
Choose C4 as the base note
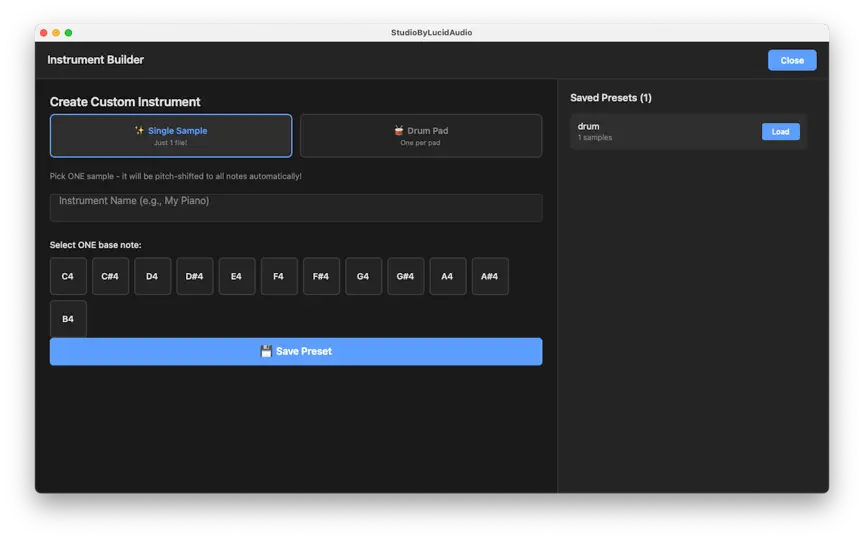coord(68,276)
